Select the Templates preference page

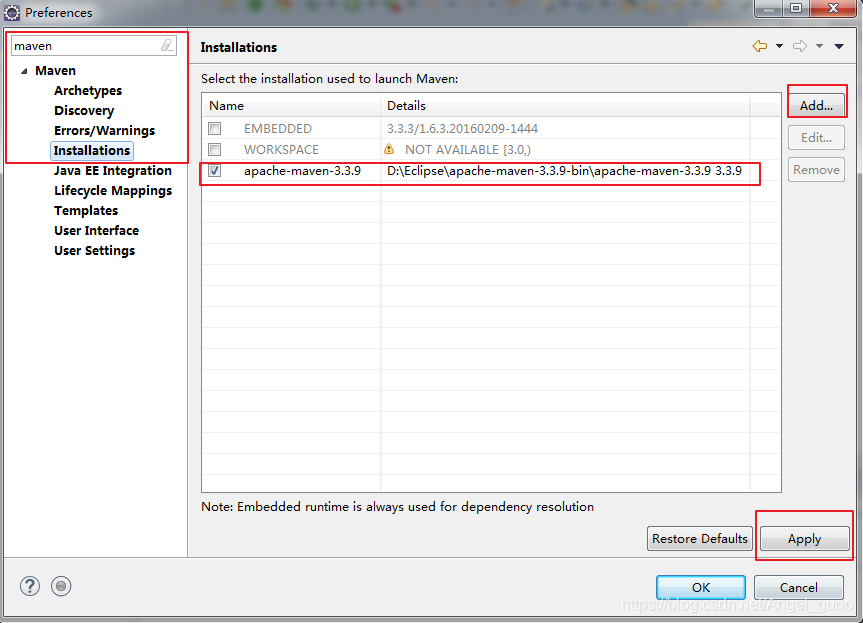(86, 211)
